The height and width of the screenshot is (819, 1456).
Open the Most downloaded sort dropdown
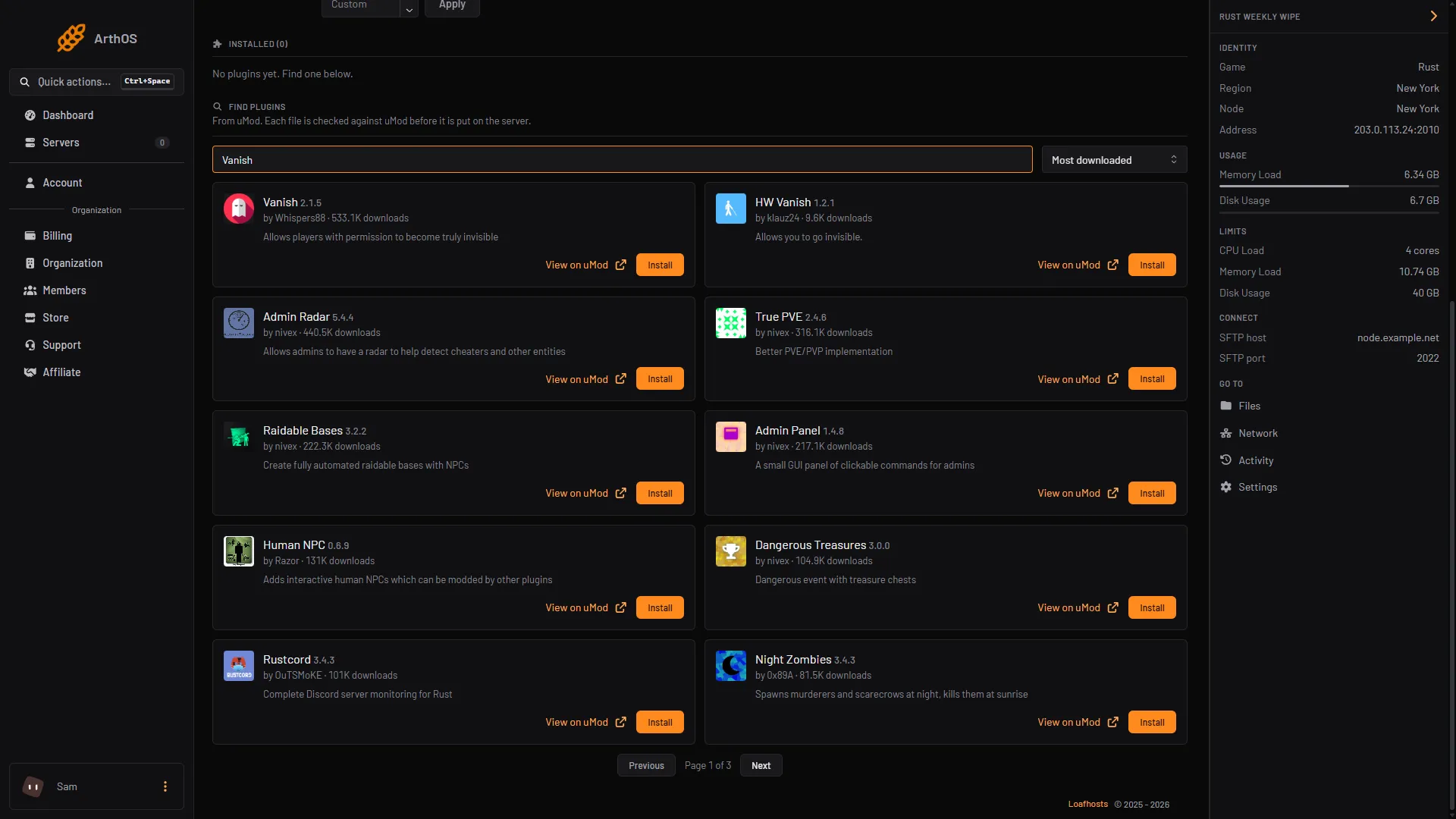[1114, 160]
